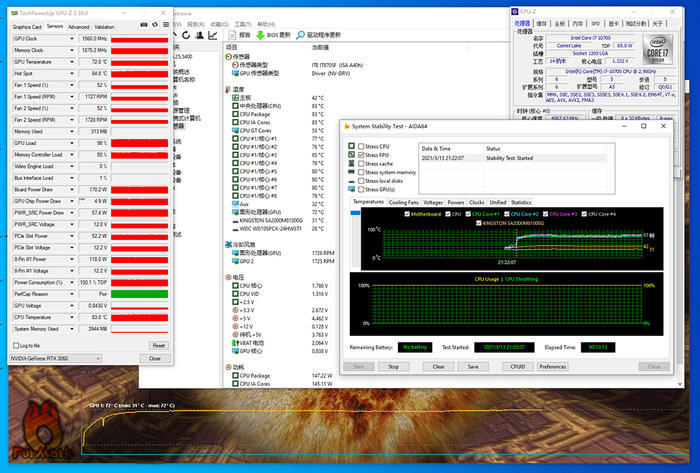Click the Intel Core i7 badge in CPU-Z

[658, 50]
